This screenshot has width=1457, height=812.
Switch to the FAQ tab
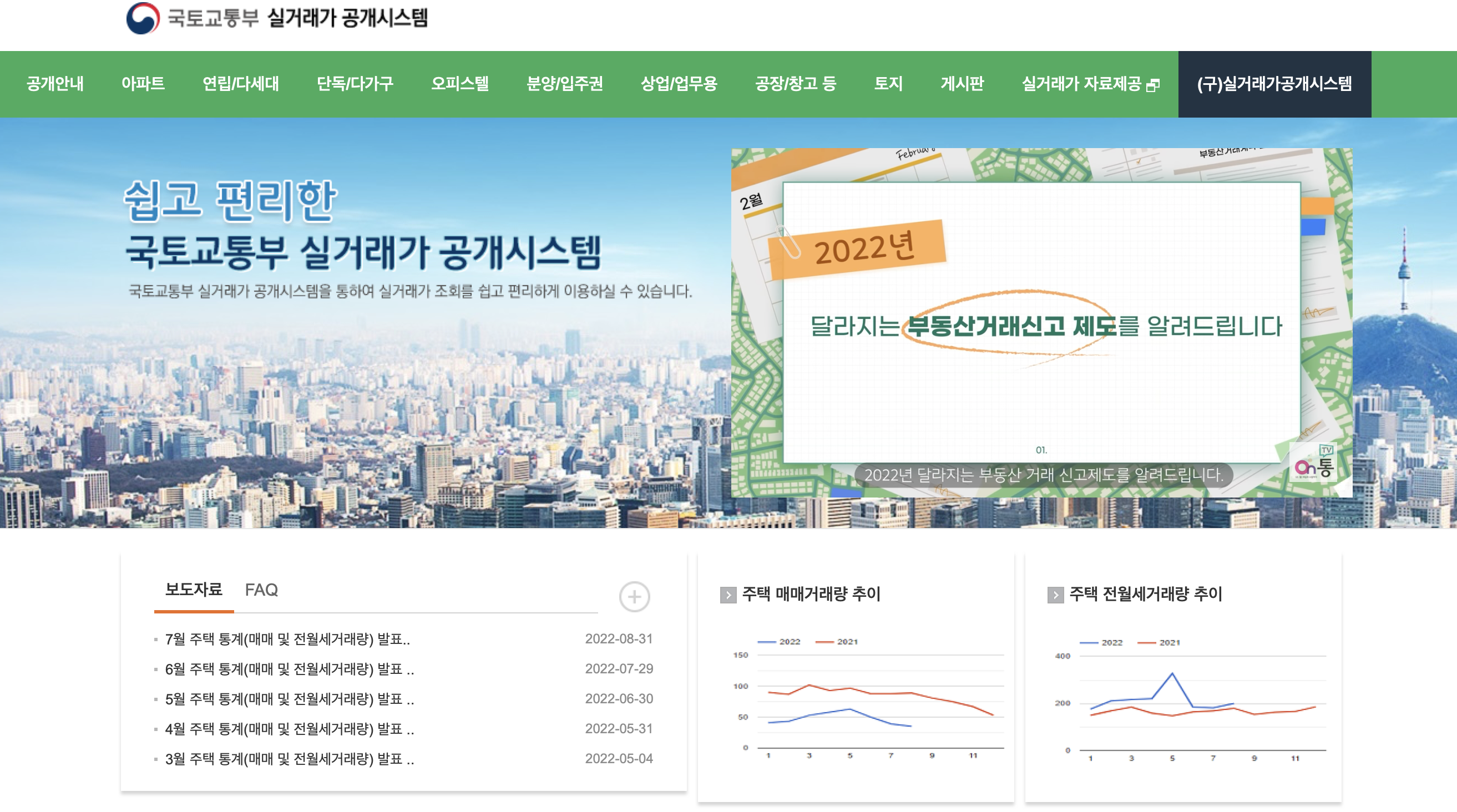pyautogui.click(x=261, y=590)
